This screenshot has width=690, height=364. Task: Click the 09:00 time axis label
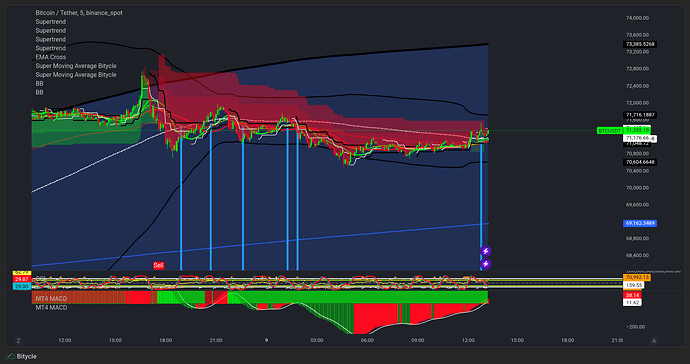click(418, 340)
